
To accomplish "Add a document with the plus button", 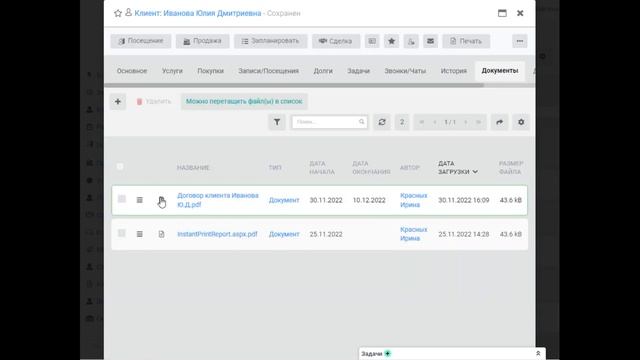I will coord(118,102).
